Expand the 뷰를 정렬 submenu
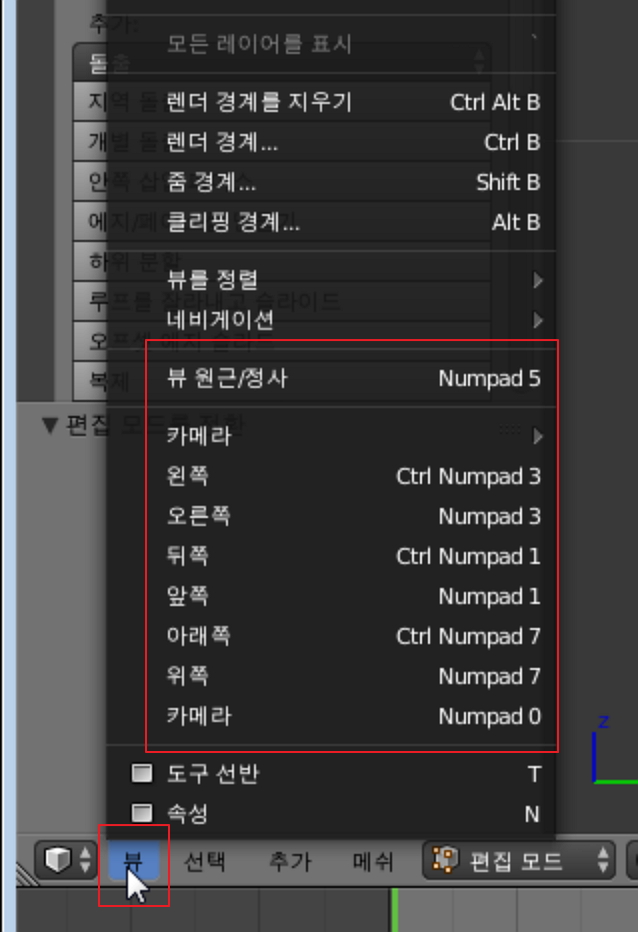This screenshot has height=932, width=638. [331, 279]
